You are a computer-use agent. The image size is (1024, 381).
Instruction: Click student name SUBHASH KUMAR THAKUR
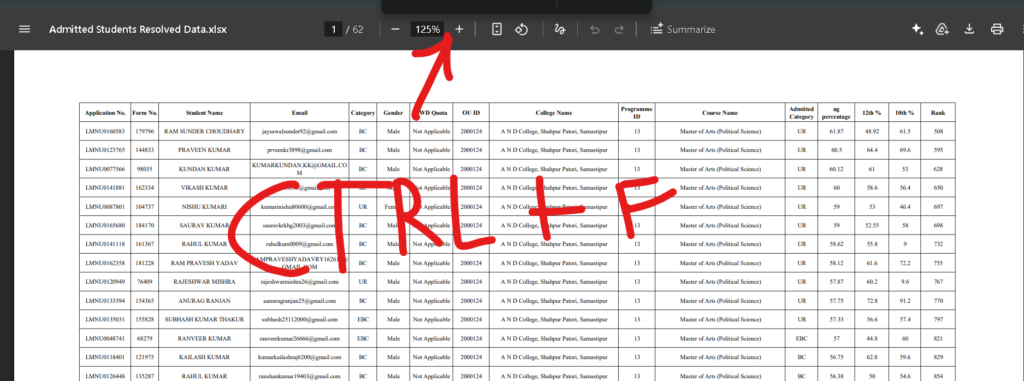pyautogui.click(x=204, y=320)
